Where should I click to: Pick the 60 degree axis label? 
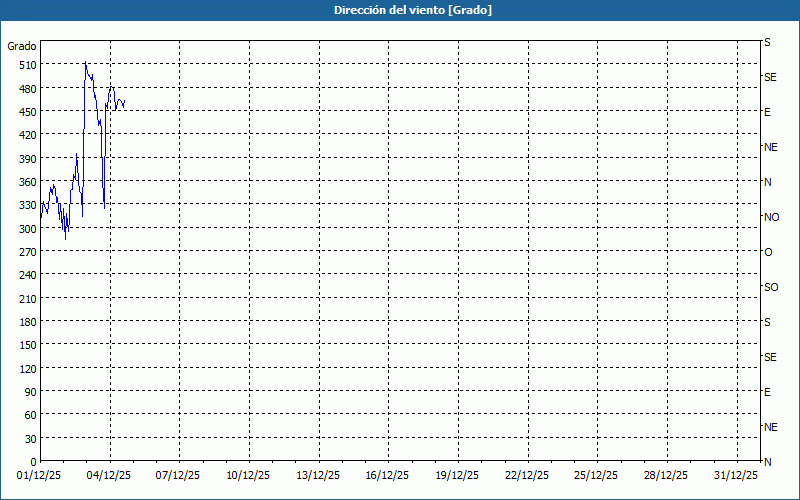[x=31, y=415]
